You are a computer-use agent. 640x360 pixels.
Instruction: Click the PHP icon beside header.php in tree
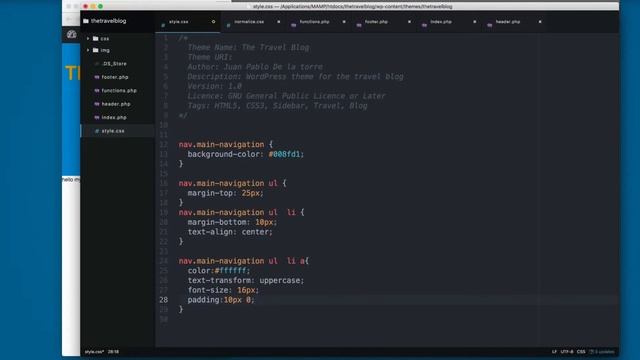(97, 104)
